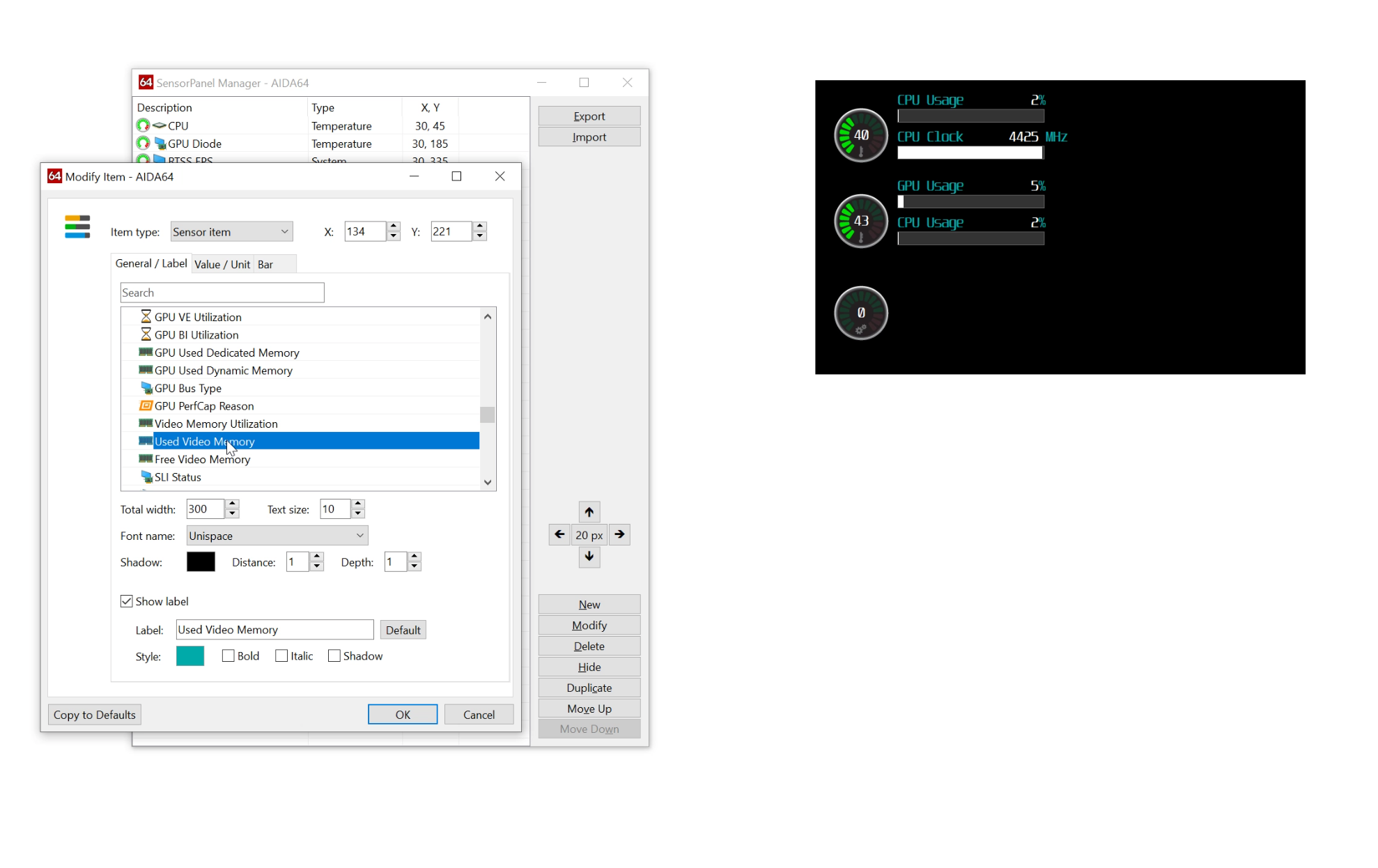Click the monitor icon beside SLI Status

(146, 477)
